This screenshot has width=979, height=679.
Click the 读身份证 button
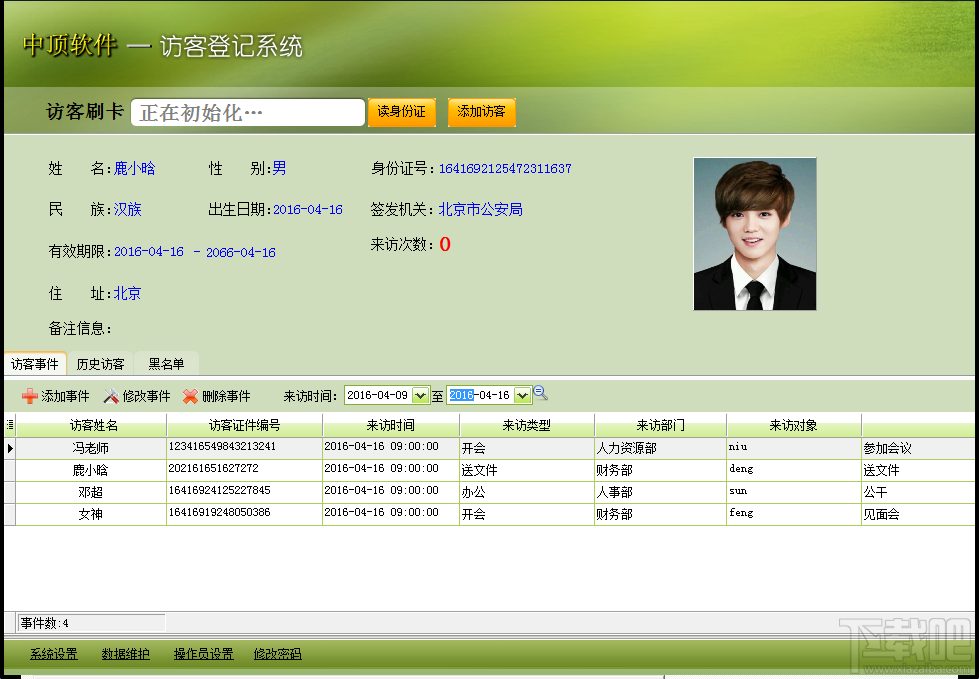(401, 112)
